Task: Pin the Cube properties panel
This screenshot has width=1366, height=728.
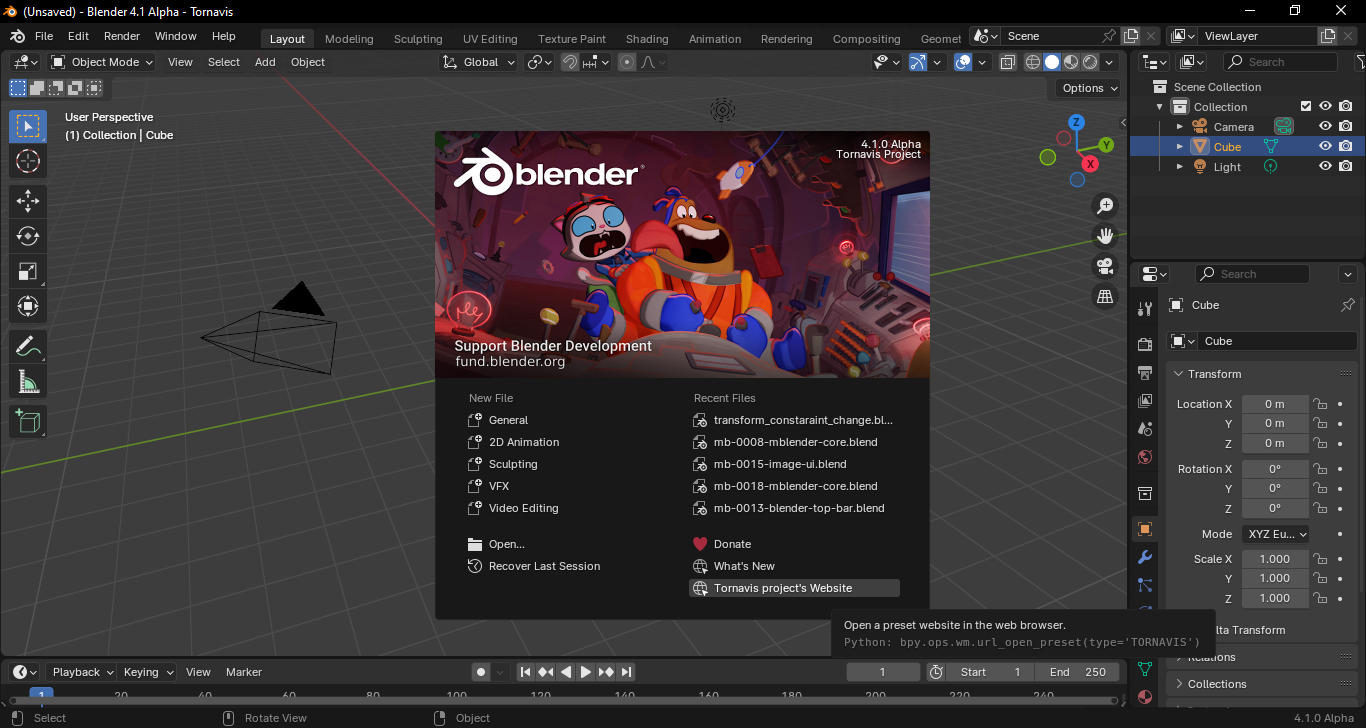Action: click(x=1347, y=305)
